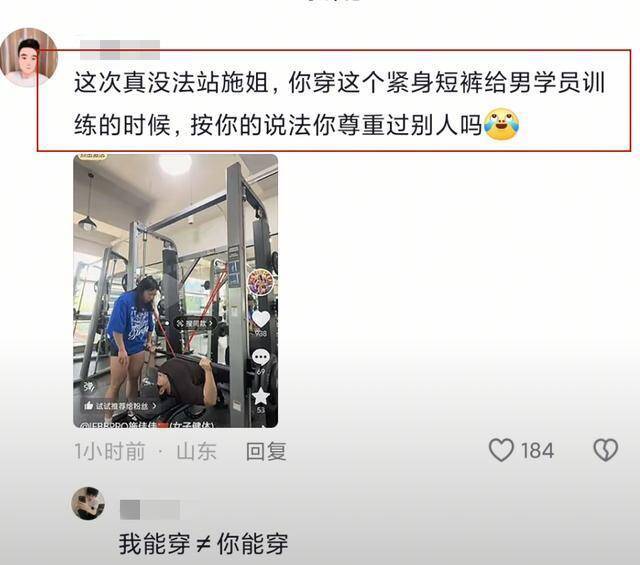
Task: Expand the 试试推荐给粉丝 chevron
Action: [x=154, y=406]
